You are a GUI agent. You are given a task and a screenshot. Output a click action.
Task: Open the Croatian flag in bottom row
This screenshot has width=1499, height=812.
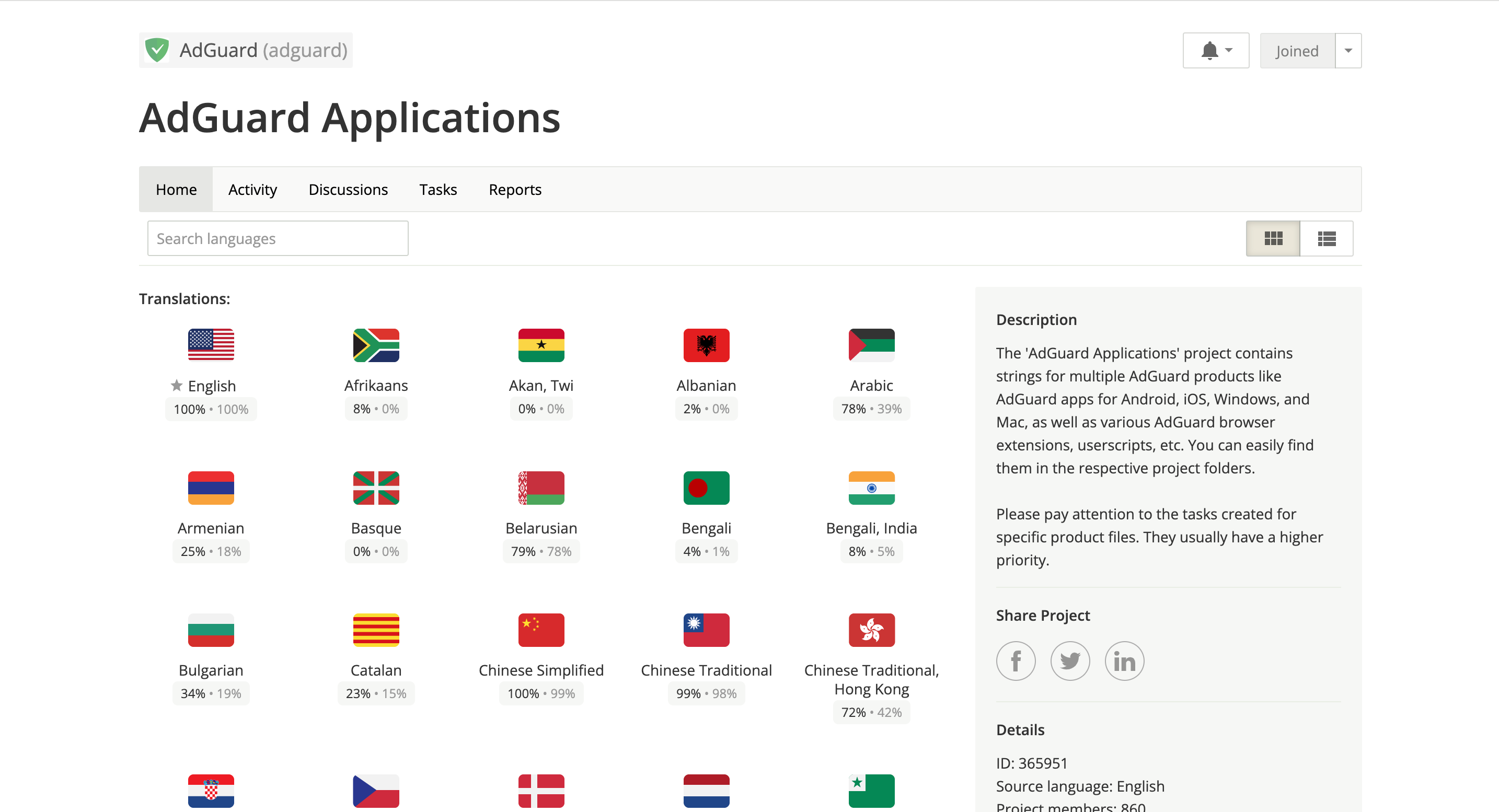(211, 791)
